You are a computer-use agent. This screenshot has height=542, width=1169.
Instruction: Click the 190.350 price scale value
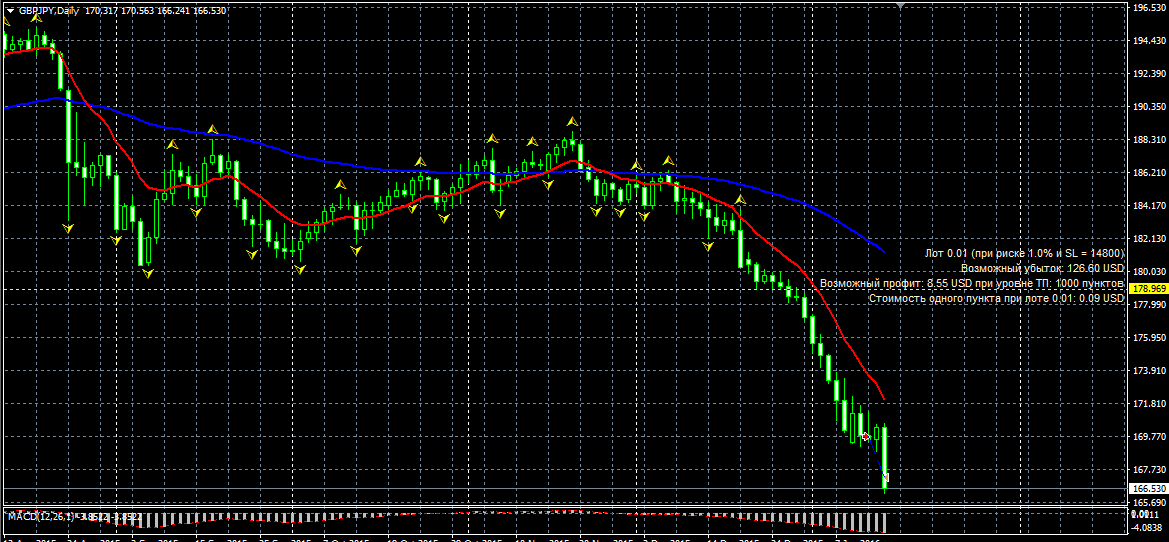[x=1149, y=107]
